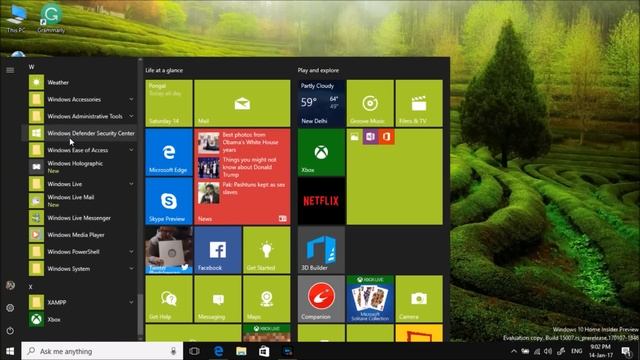Click the Start button on taskbar
Viewport: 640px width, 360px height.
point(10,351)
